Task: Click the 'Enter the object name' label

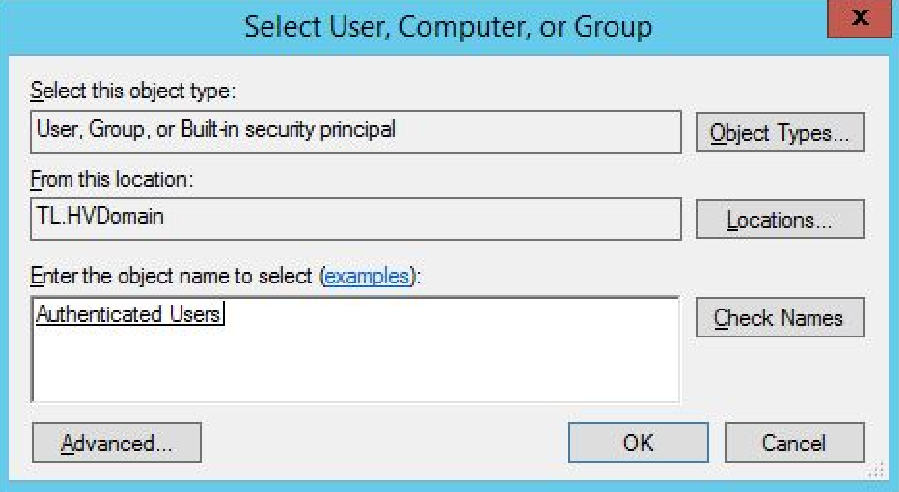Action: click(172, 276)
